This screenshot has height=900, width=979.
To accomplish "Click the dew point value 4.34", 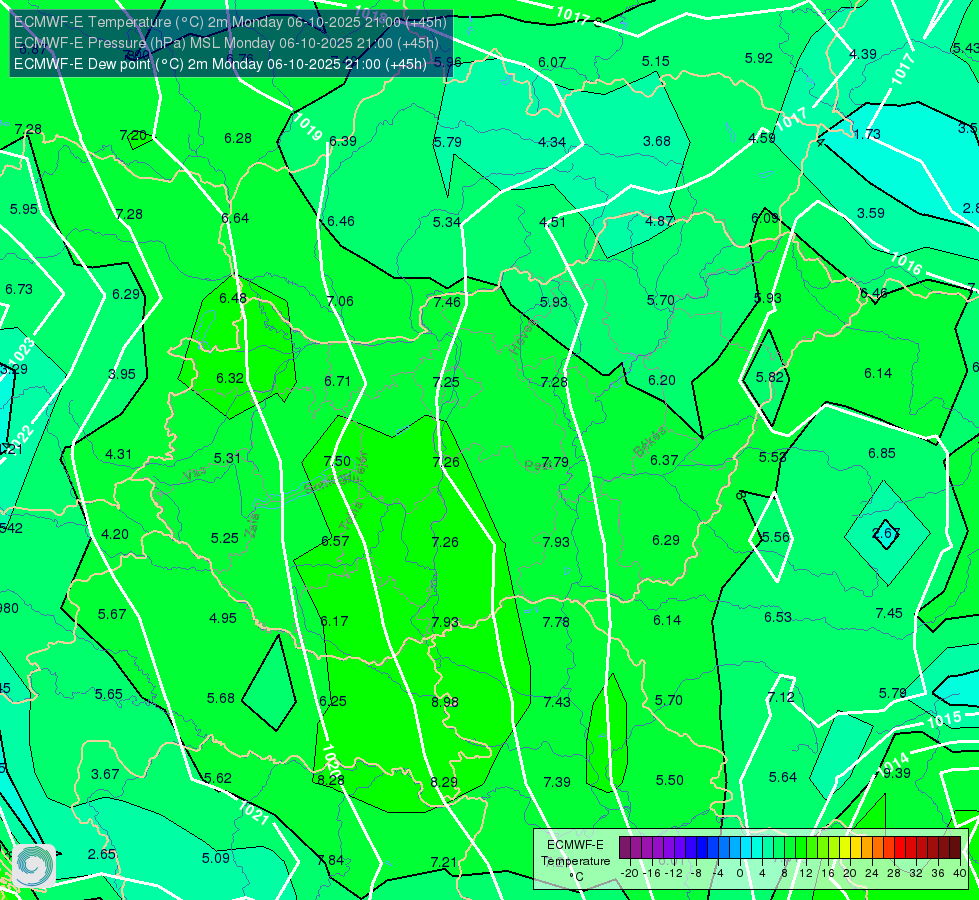I will click(x=552, y=142).
